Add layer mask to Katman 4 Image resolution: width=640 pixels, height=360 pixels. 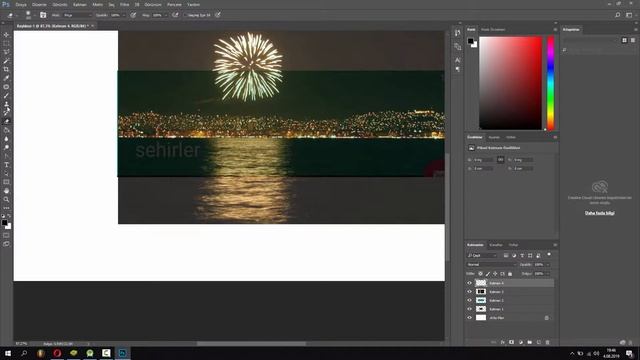511,342
